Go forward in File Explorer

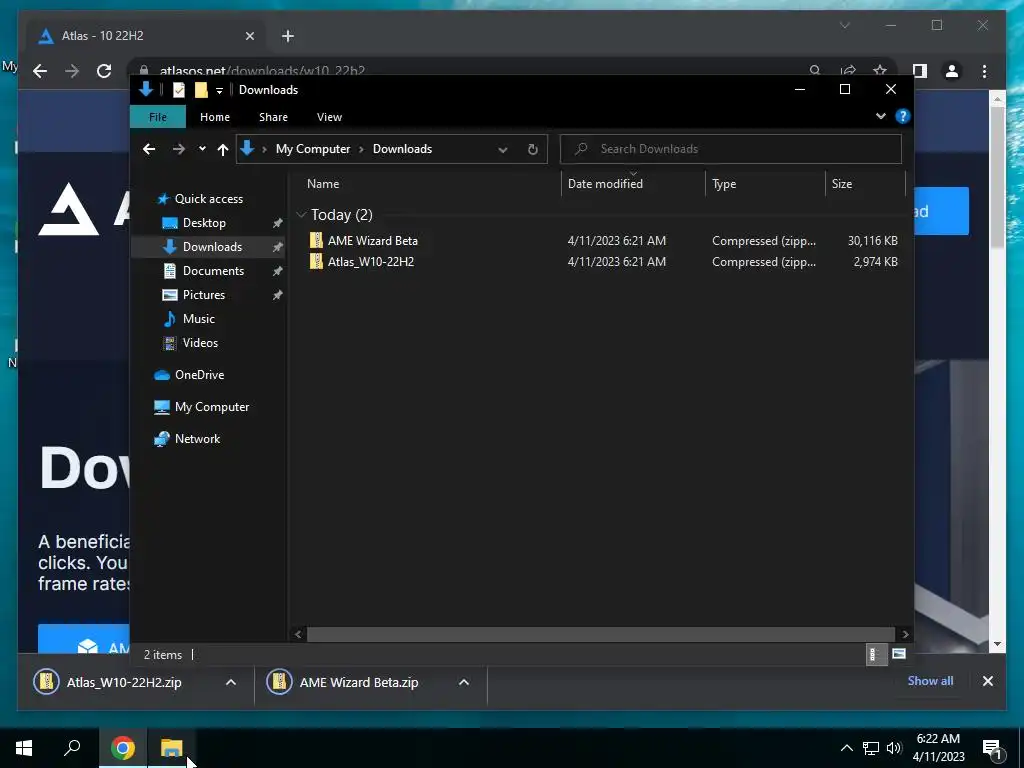click(x=178, y=149)
